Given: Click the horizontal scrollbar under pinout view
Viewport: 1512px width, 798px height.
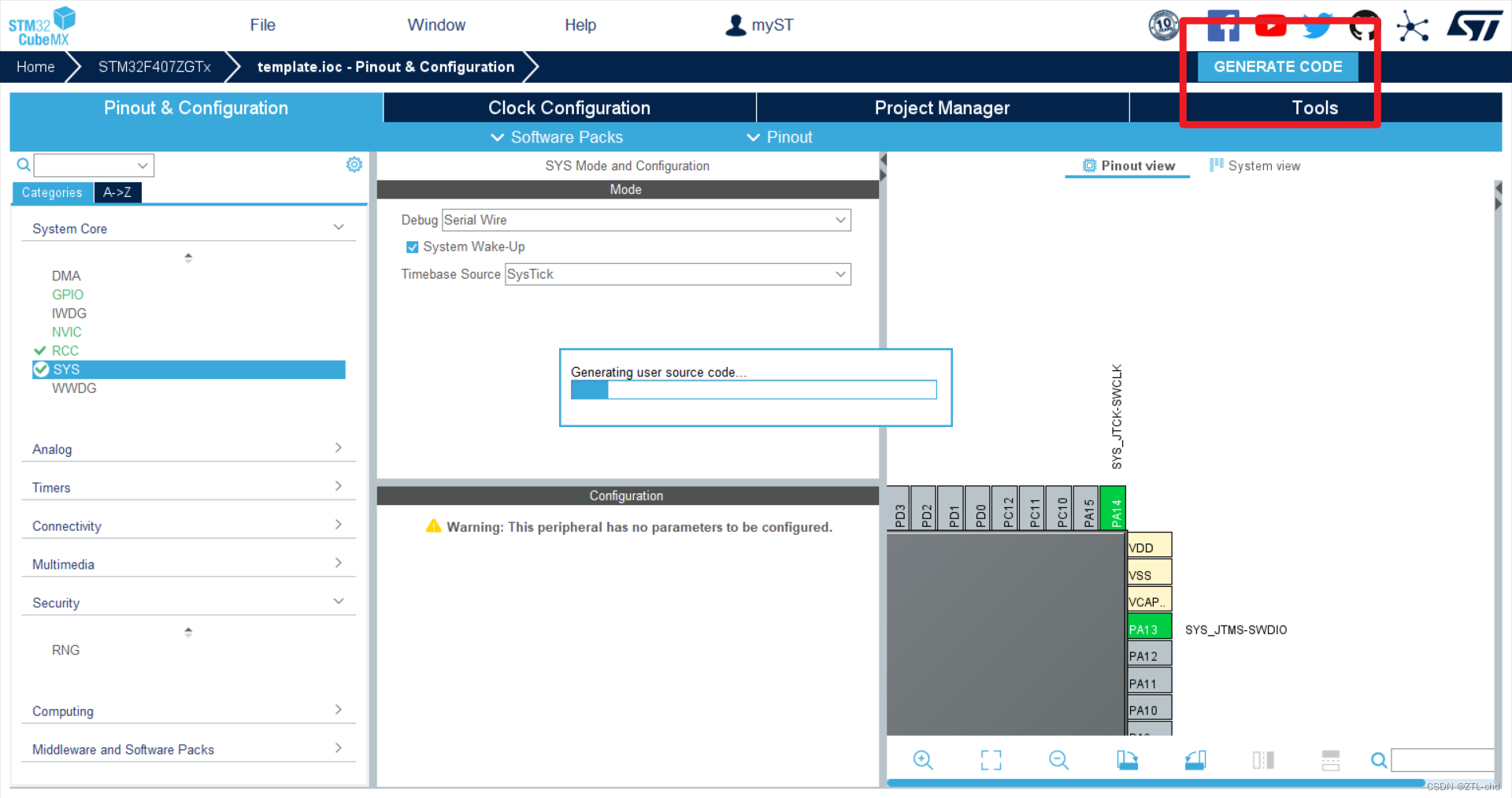Looking at the screenshot, I should (1155, 783).
